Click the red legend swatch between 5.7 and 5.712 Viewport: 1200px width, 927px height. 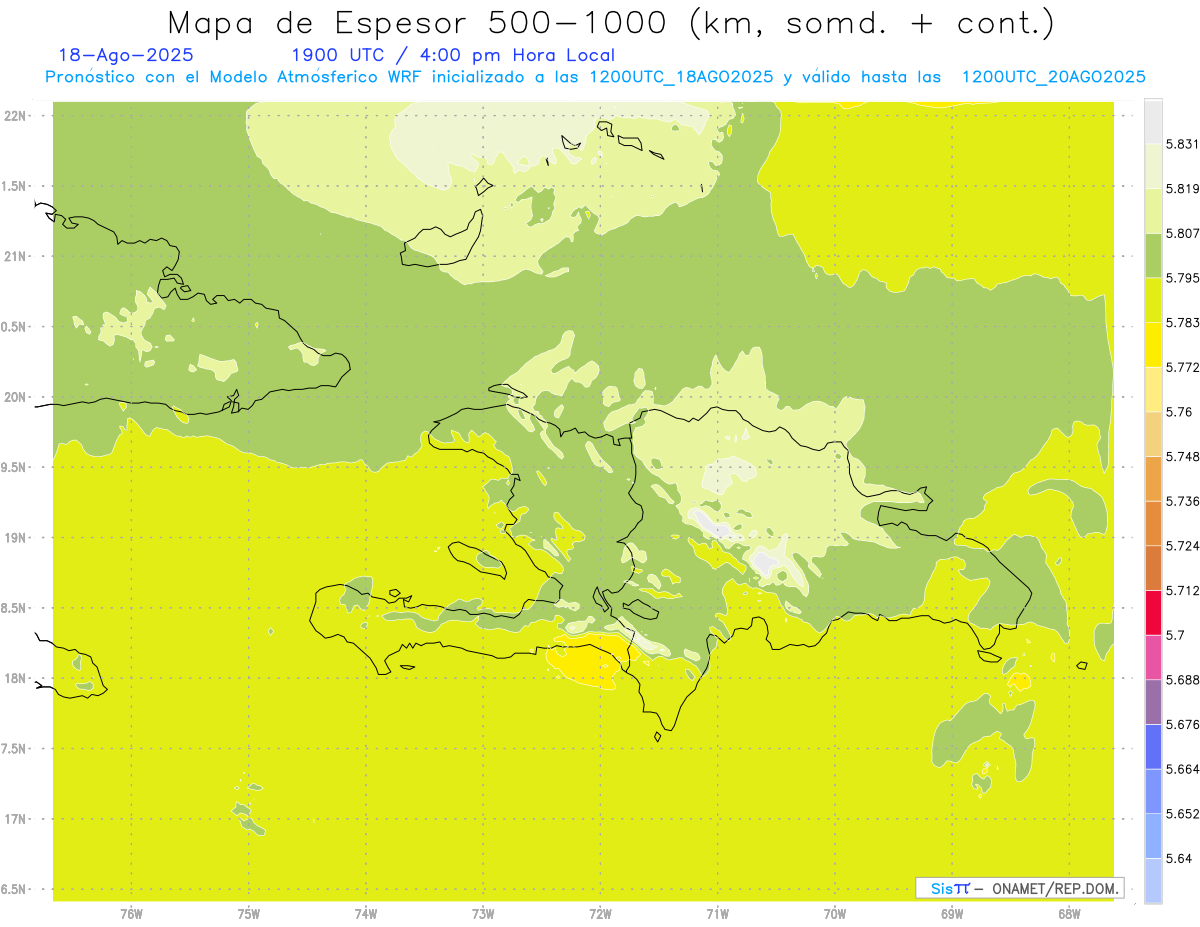(x=1153, y=612)
